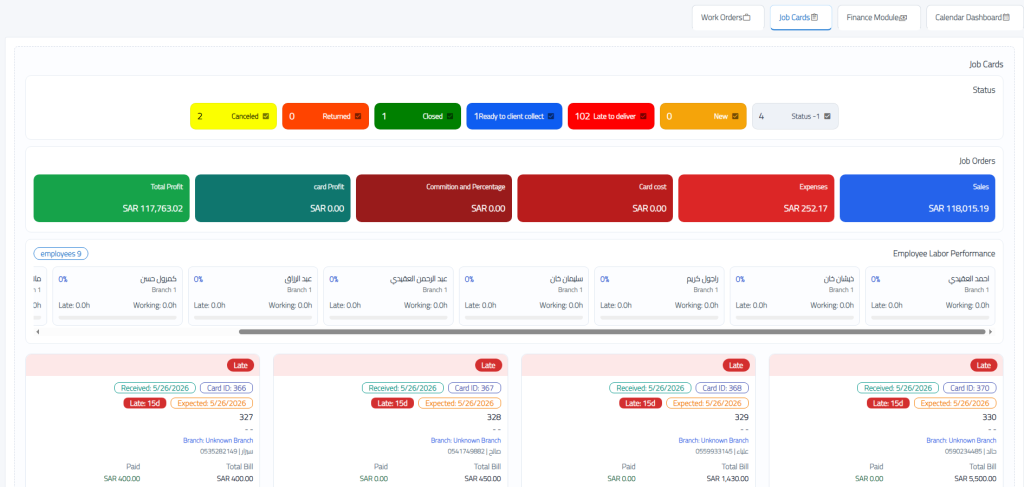Click phone number 0559933145
Image resolution: width=1024 pixels, height=487 pixels.
pyautogui.click(x=712, y=451)
